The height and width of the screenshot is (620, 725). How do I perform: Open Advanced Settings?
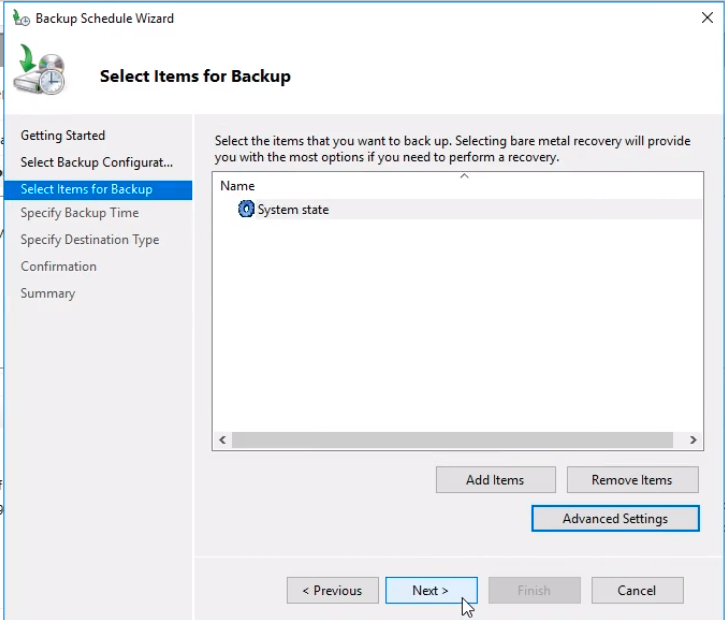pyautogui.click(x=615, y=519)
